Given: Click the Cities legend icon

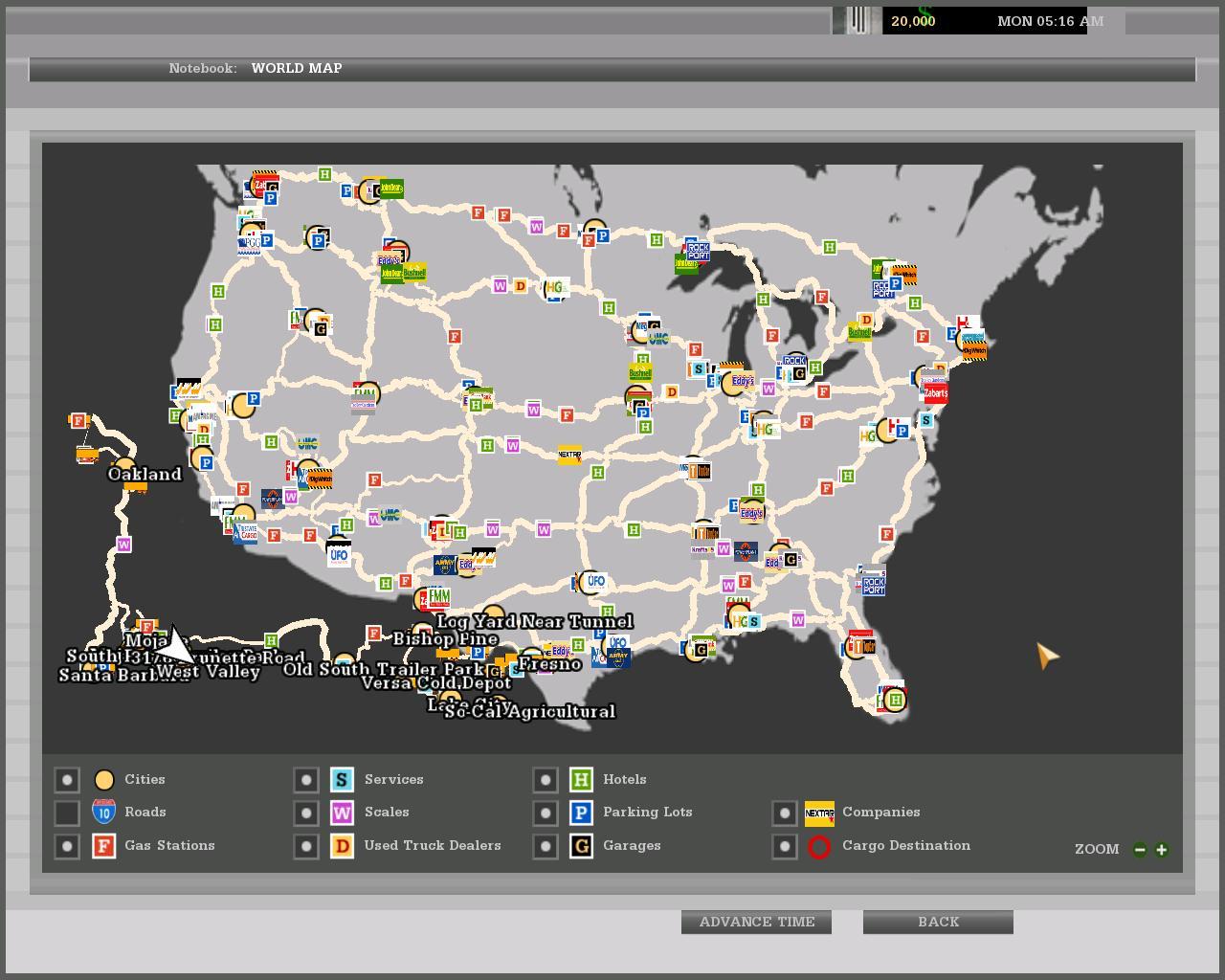Looking at the screenshot, I should [104, 780].
